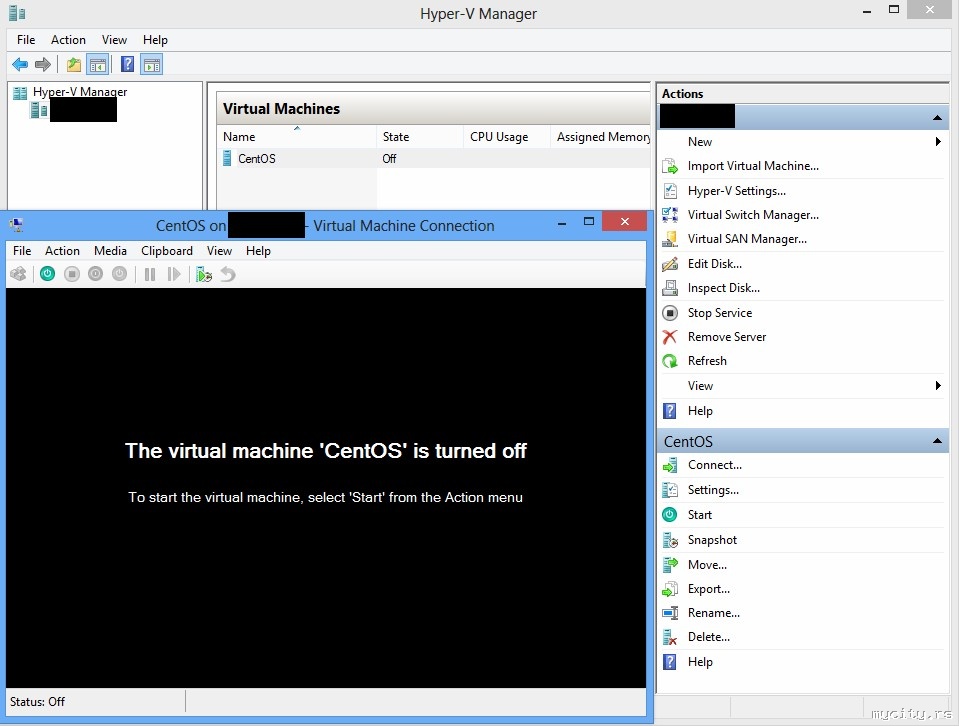
Task: Open File menu in Virtual Machine Connection
Action: [22, 251]
